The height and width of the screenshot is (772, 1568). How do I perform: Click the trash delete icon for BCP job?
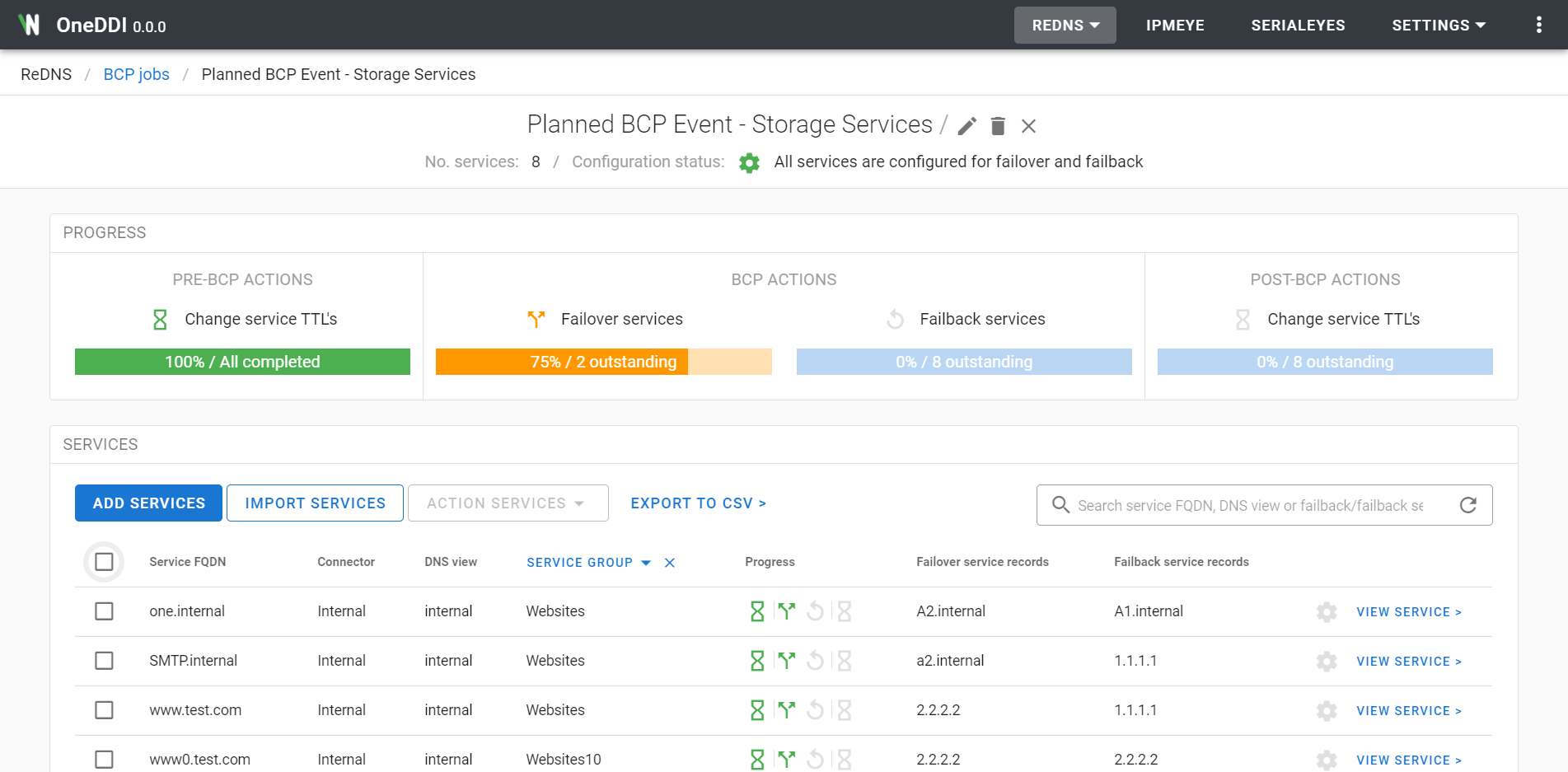point(998,126)
